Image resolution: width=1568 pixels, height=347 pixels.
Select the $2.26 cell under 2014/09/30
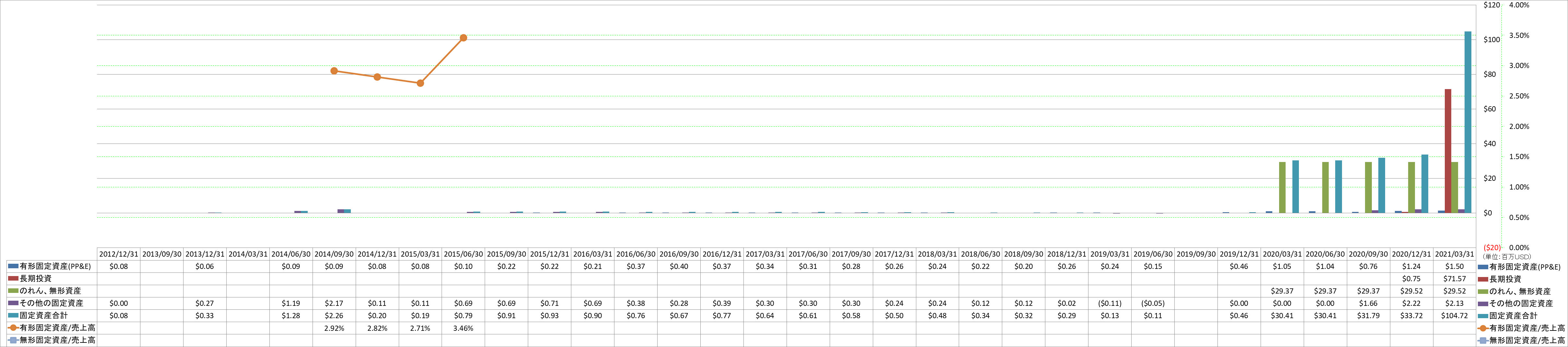click(x=334, y=316)
